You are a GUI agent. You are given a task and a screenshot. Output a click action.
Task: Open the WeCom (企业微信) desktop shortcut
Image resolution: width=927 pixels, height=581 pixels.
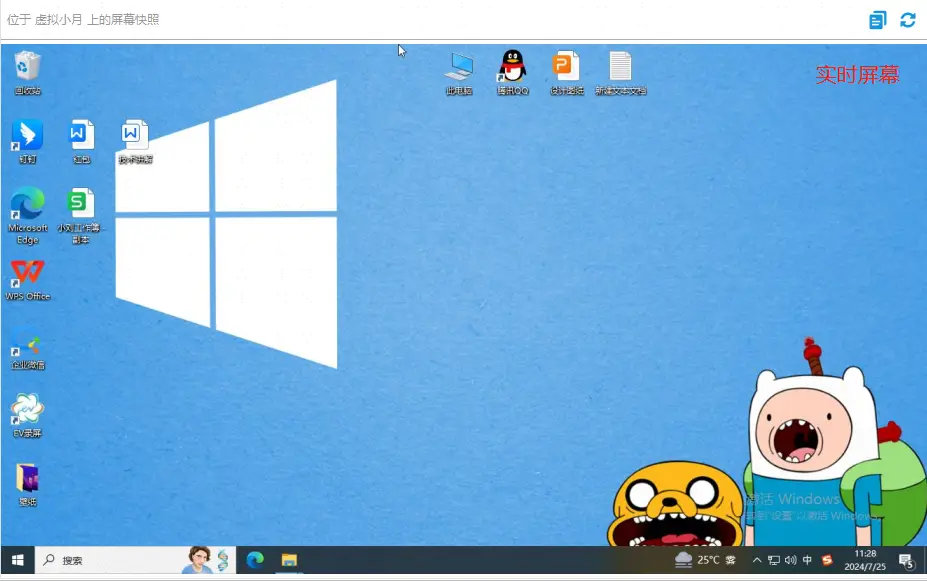pos(27,348)
